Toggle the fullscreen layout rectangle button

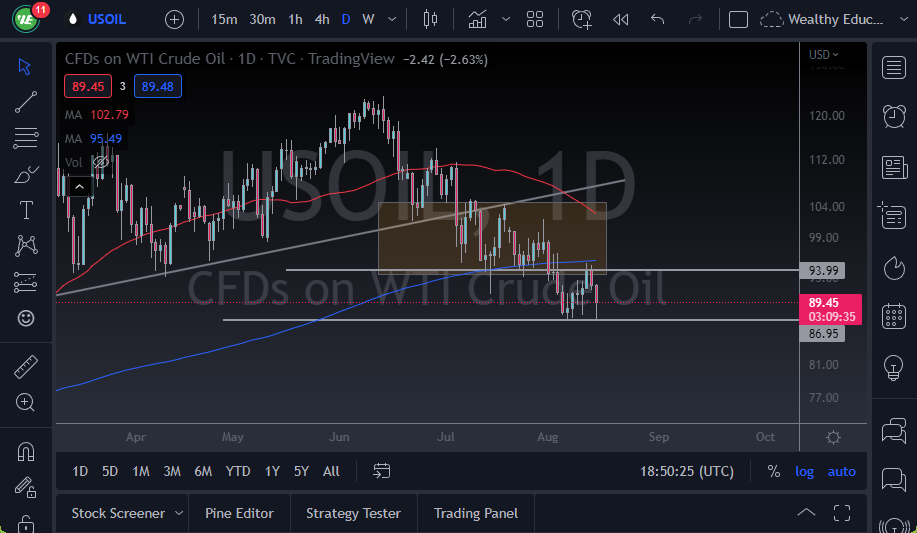(x=738, y=19)
